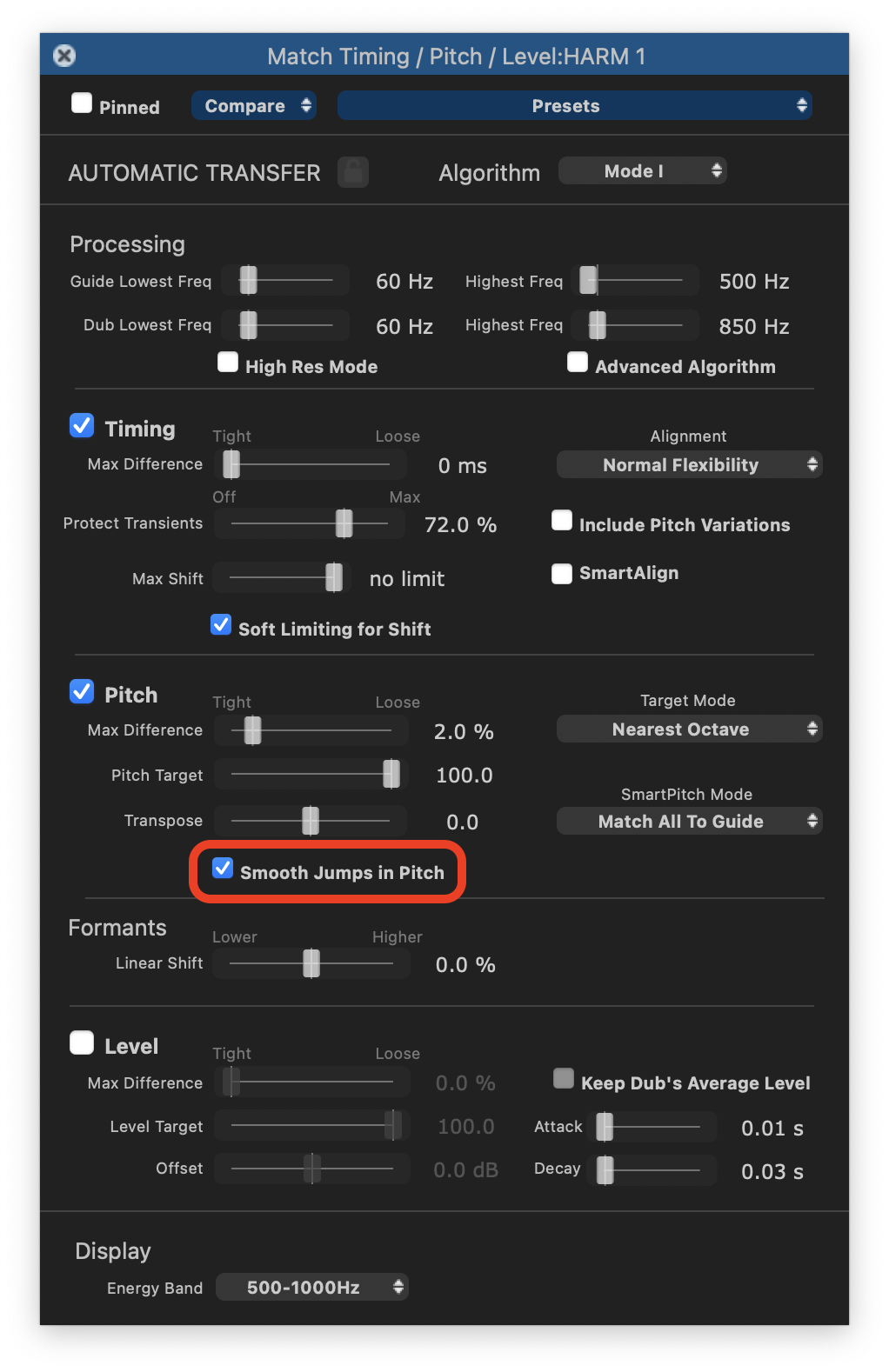Screen dimensions: 889x1372
Task: Enable the Level section checkbox
Action: (82, 1042)
